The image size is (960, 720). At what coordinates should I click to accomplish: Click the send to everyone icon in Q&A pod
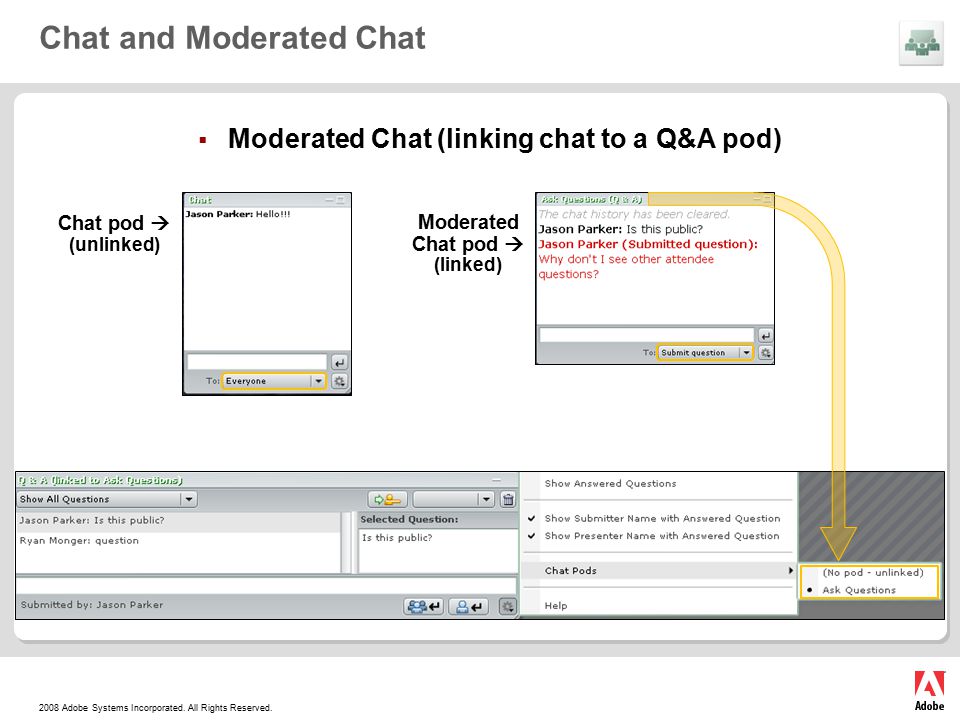tap(424, 606)
